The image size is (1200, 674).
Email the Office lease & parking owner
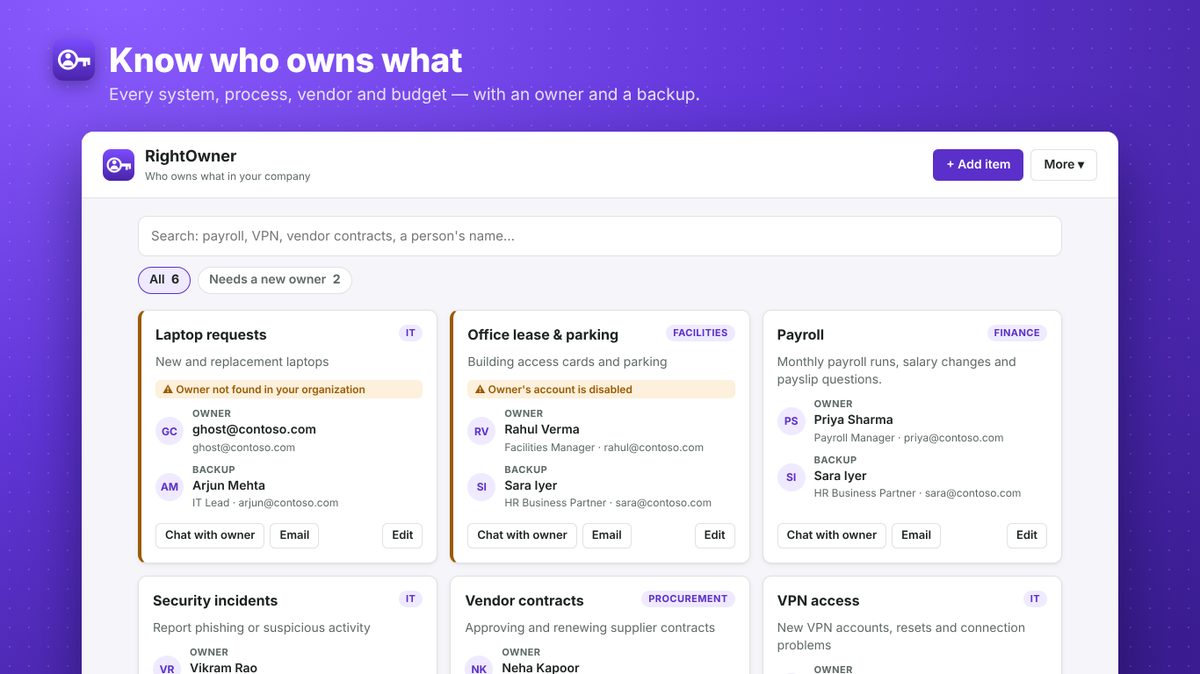coord(607,535)
